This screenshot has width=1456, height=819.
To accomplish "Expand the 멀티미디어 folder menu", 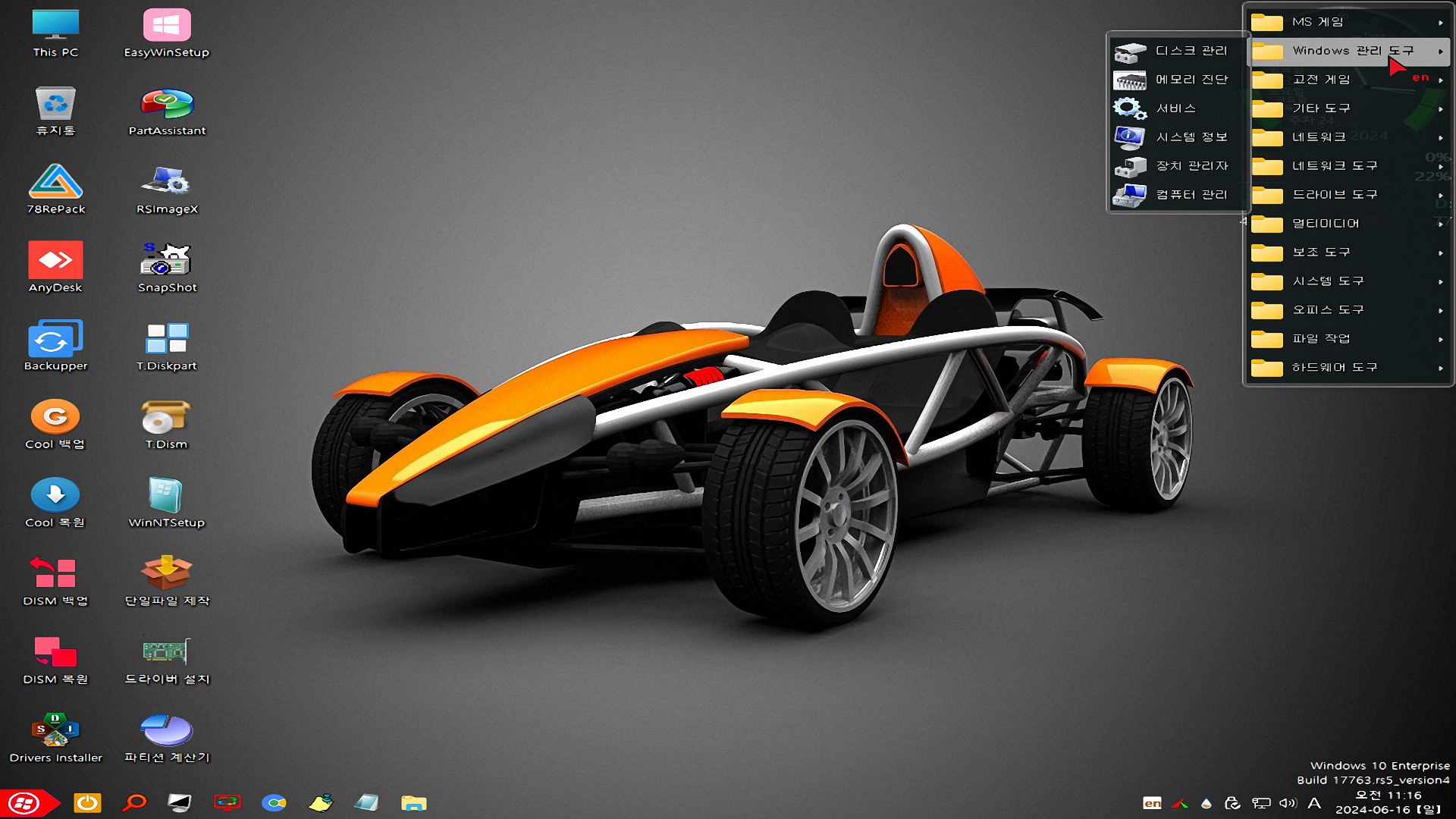I will [1348, 224].
